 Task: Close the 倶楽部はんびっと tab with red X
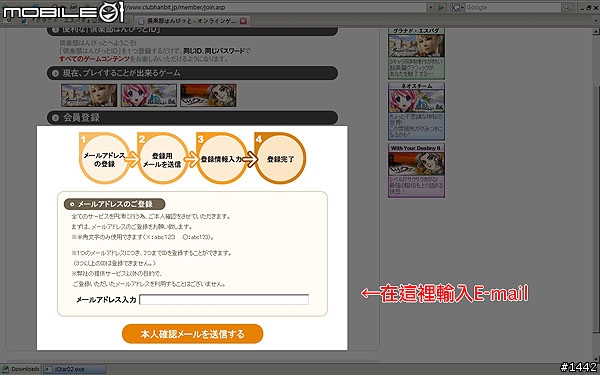coord(243,21)
